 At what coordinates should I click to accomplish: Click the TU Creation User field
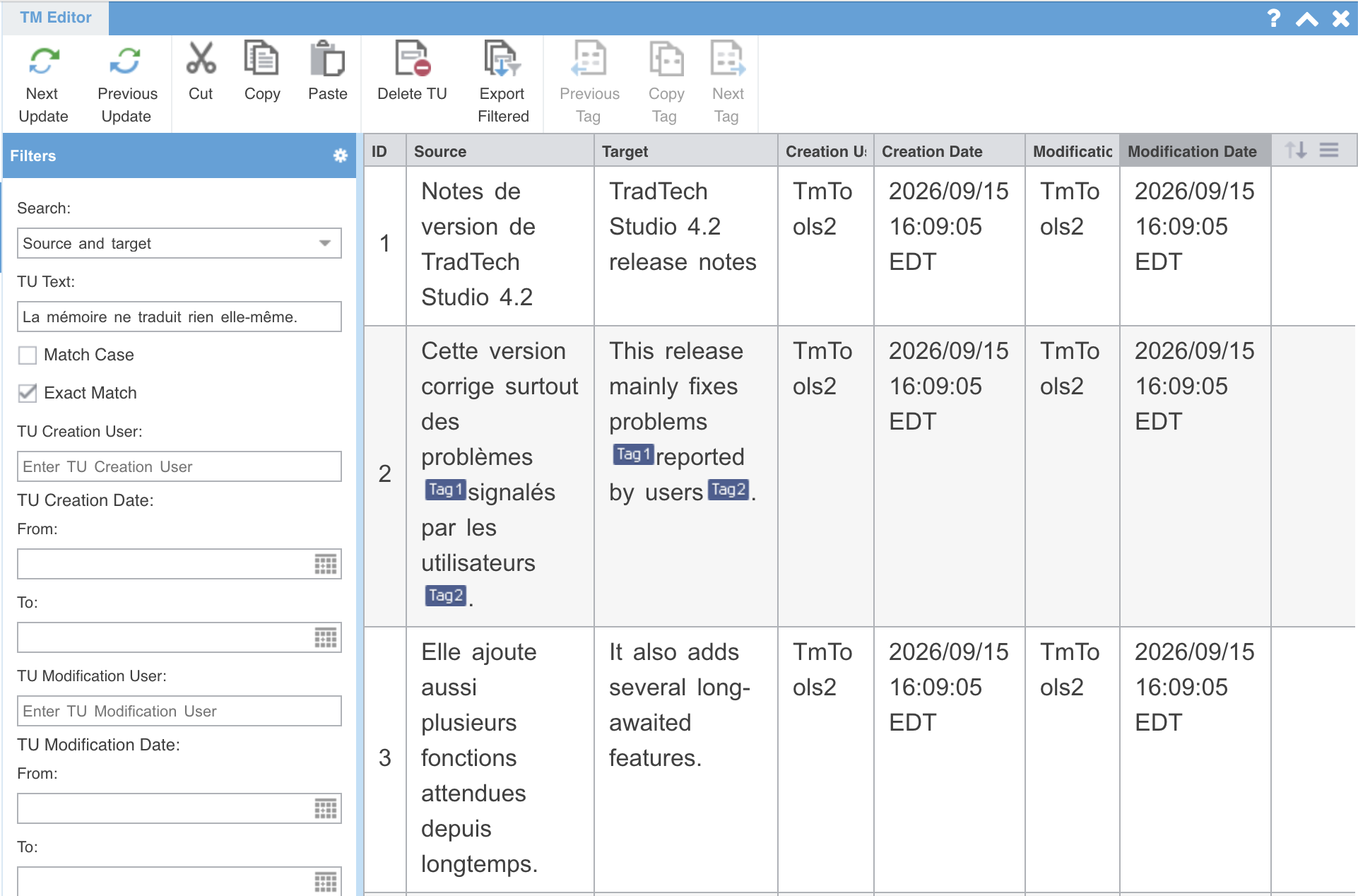click(179, 466)
